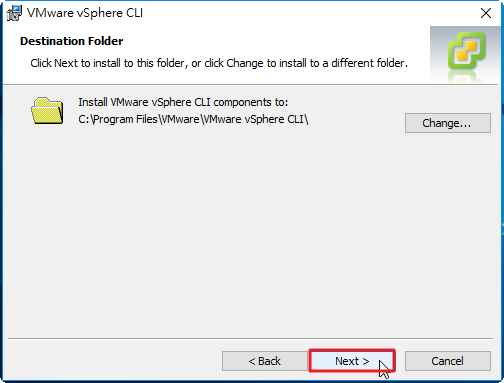Select the Destination Folder heading

coord(72,41)
